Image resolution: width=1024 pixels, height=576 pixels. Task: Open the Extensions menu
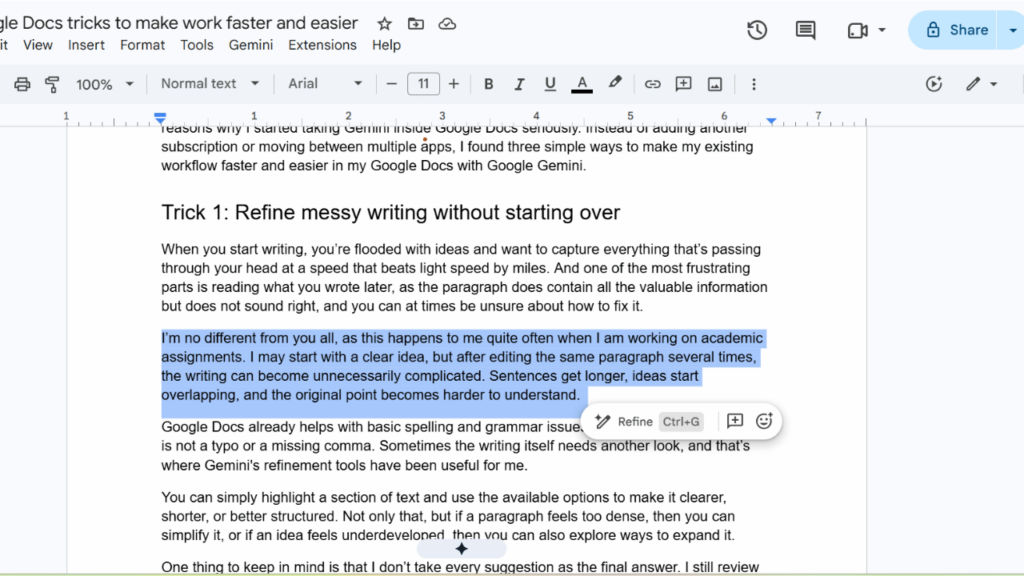(x=322, y=45)
